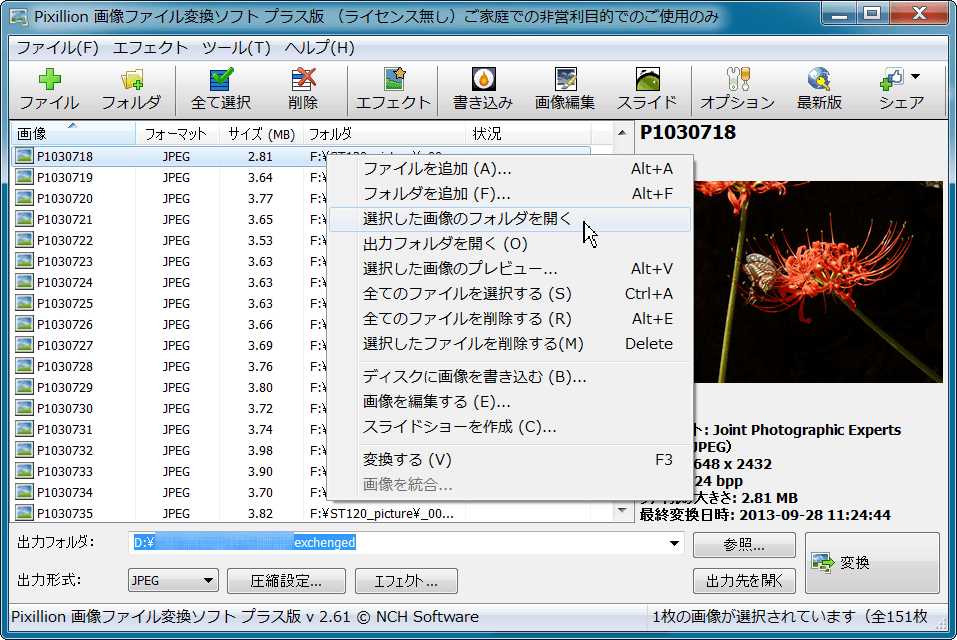Screen dimensions: 957x640
Task: Open the エフェクト menu in the menu bar
Action: (x=150, y=48)
